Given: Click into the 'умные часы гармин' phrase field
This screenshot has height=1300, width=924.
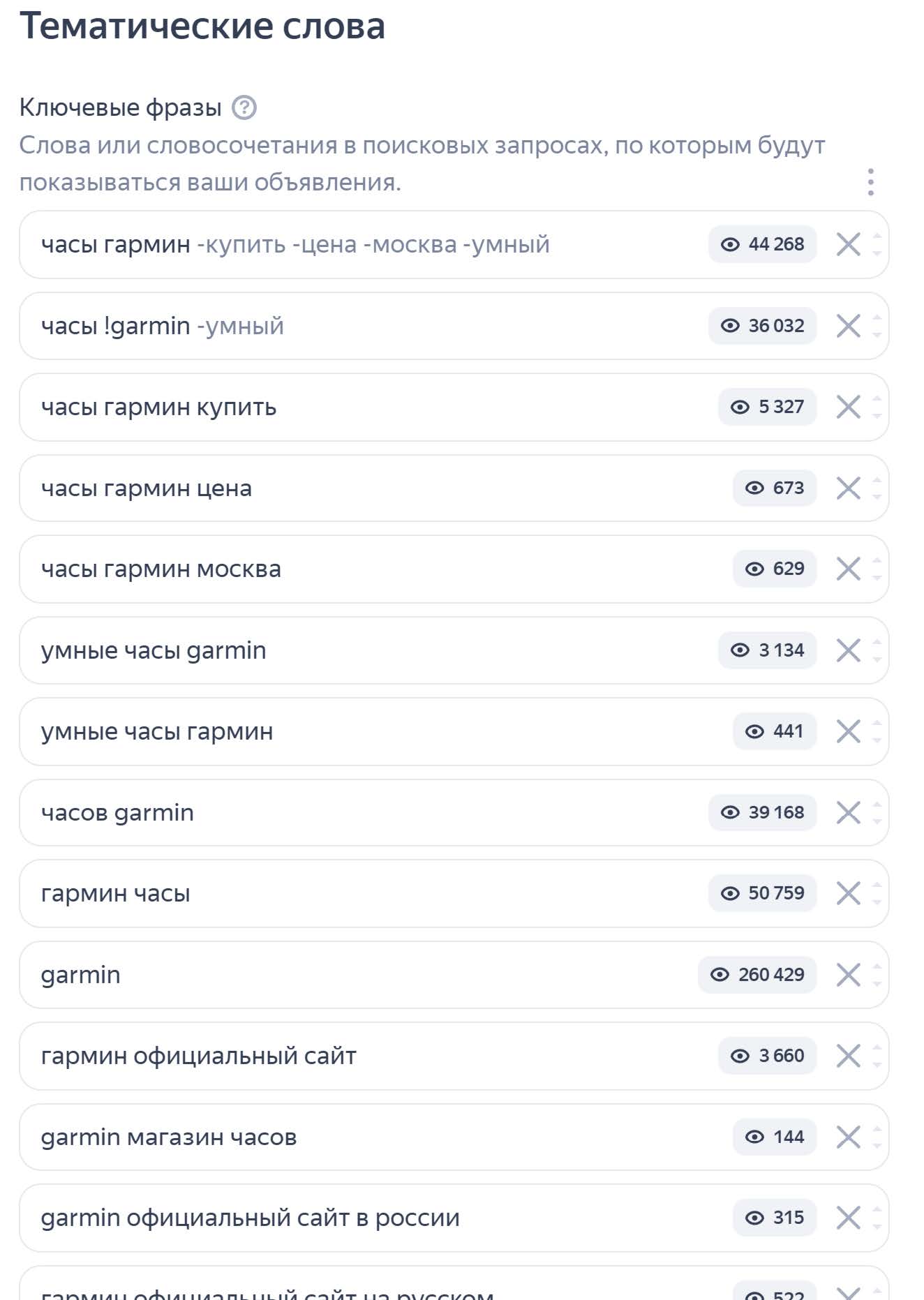Looking at the screenshot, I should point(157,732).
